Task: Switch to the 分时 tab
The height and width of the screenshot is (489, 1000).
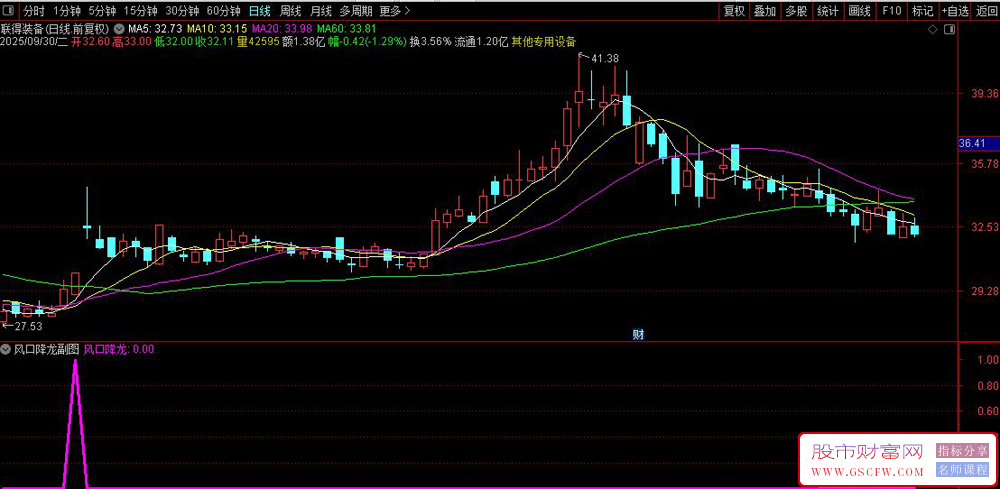Action: point(34,11)
